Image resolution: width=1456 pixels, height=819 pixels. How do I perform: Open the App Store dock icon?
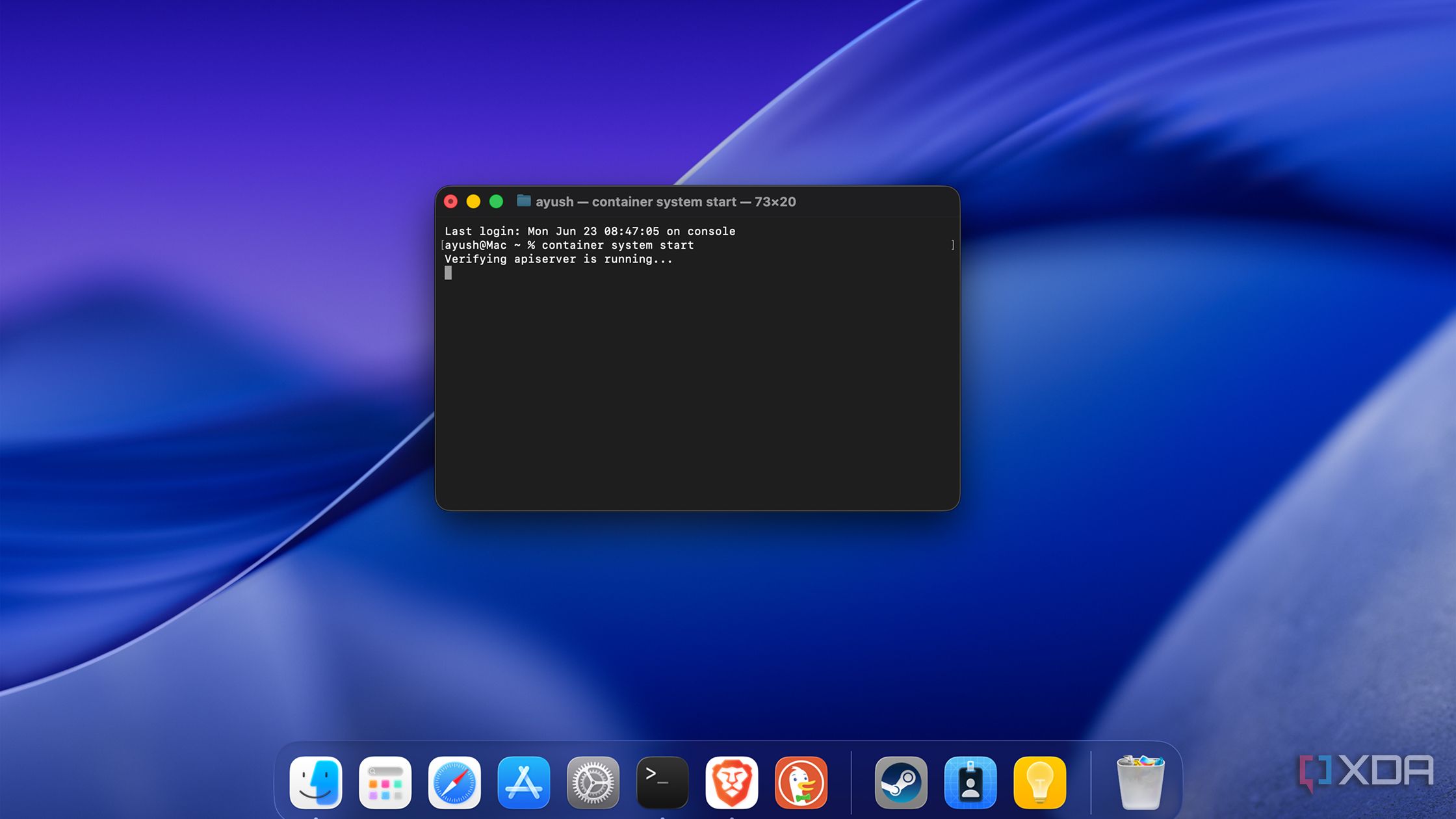click(524, 782)
